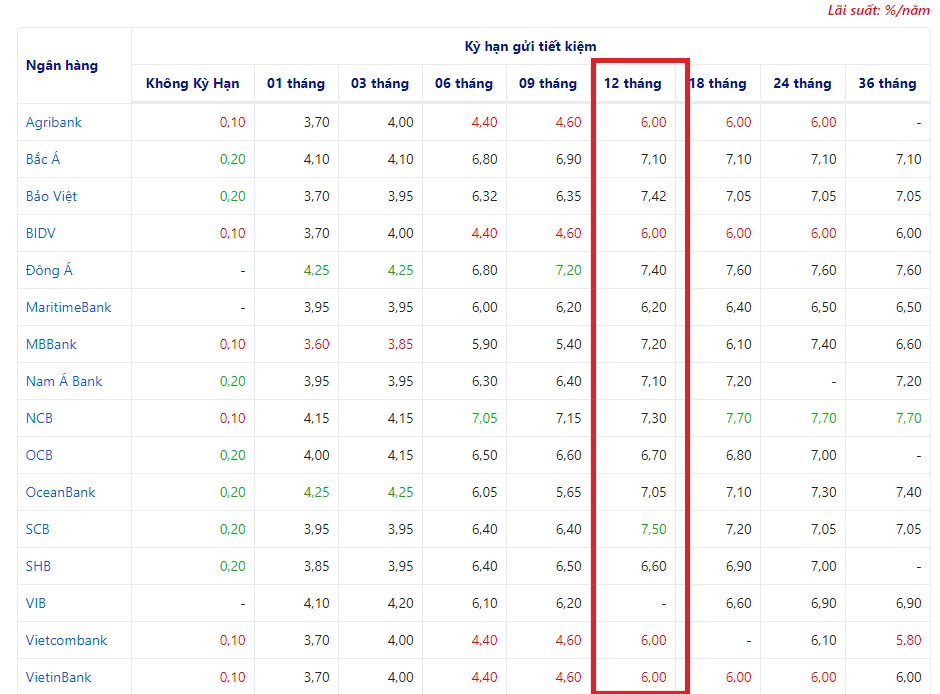The width and height of the screenshot is (940, 694).
Task: Click the "Lãi suất: %/năm" note
Action: point(879,10)
